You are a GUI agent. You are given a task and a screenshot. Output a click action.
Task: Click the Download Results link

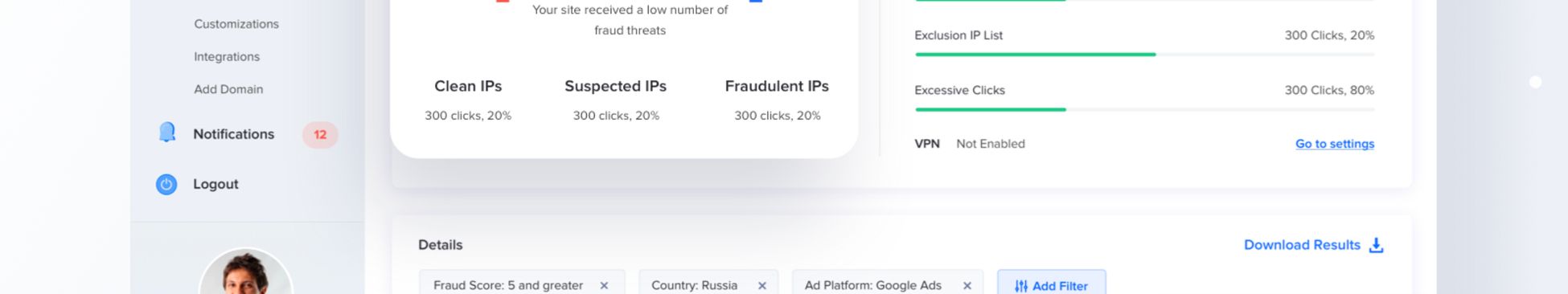tap(1302, 245)
